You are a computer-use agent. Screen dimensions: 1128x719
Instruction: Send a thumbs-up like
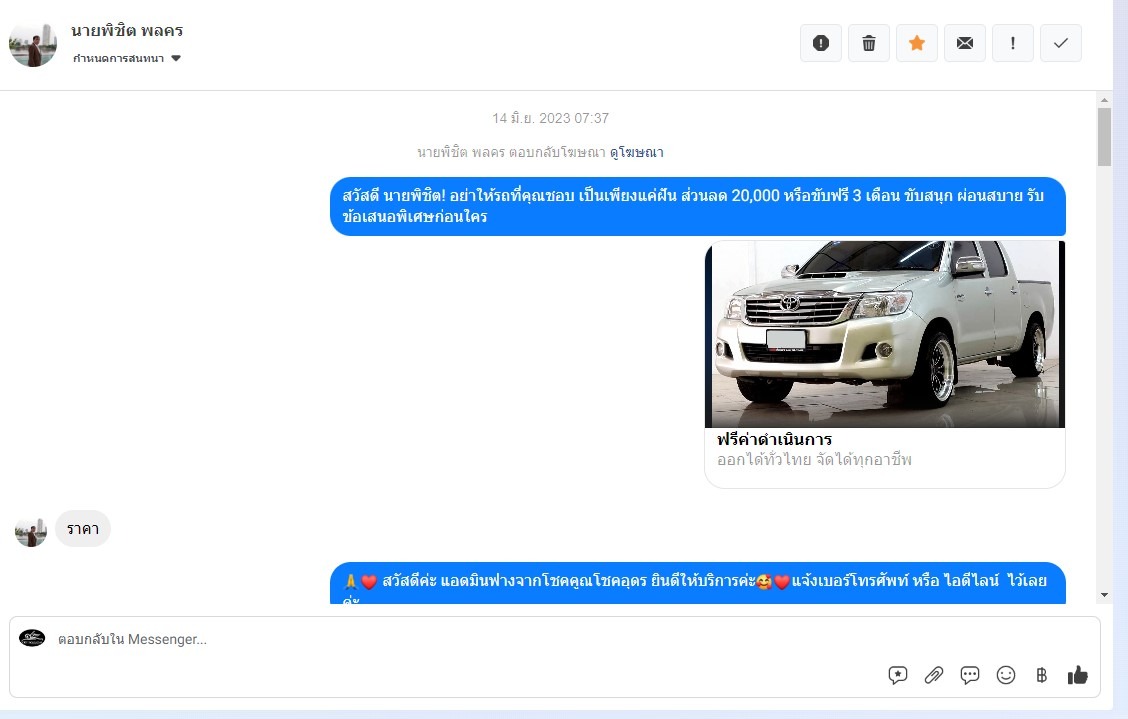[x=1077, y=675]
